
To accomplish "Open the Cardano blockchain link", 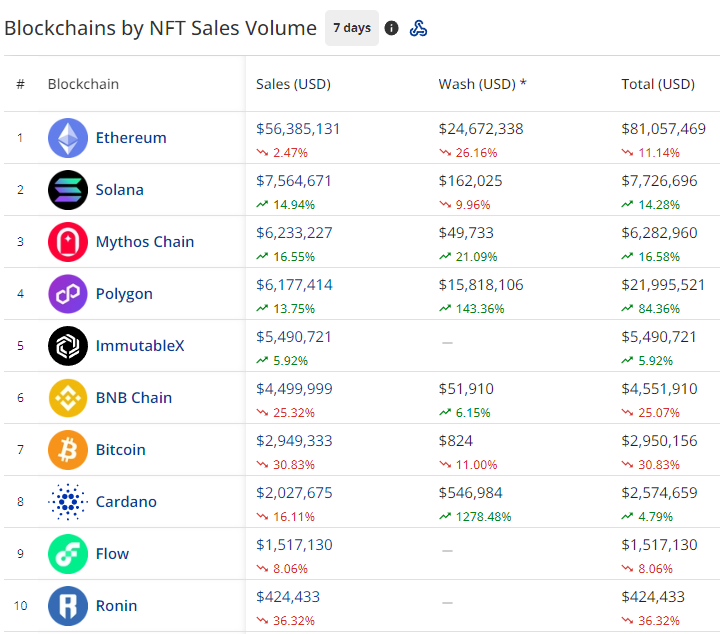I will tap(126, 502).
